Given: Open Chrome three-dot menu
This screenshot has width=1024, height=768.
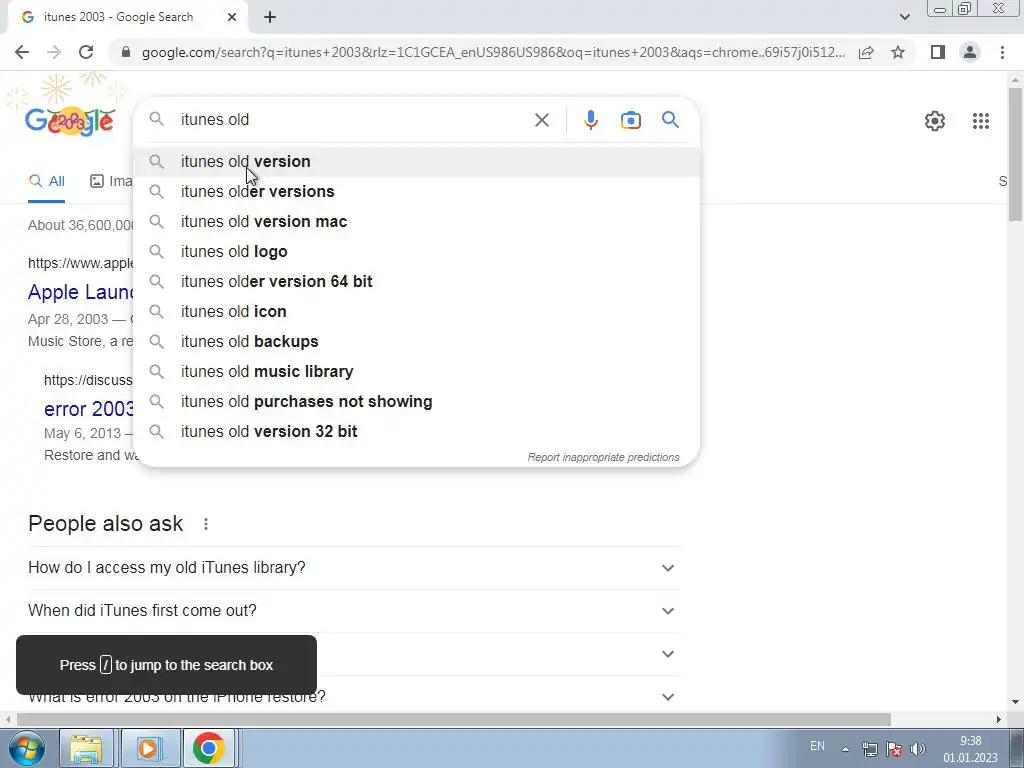Looking at the screenshot, I should (x=1002, y=52).
